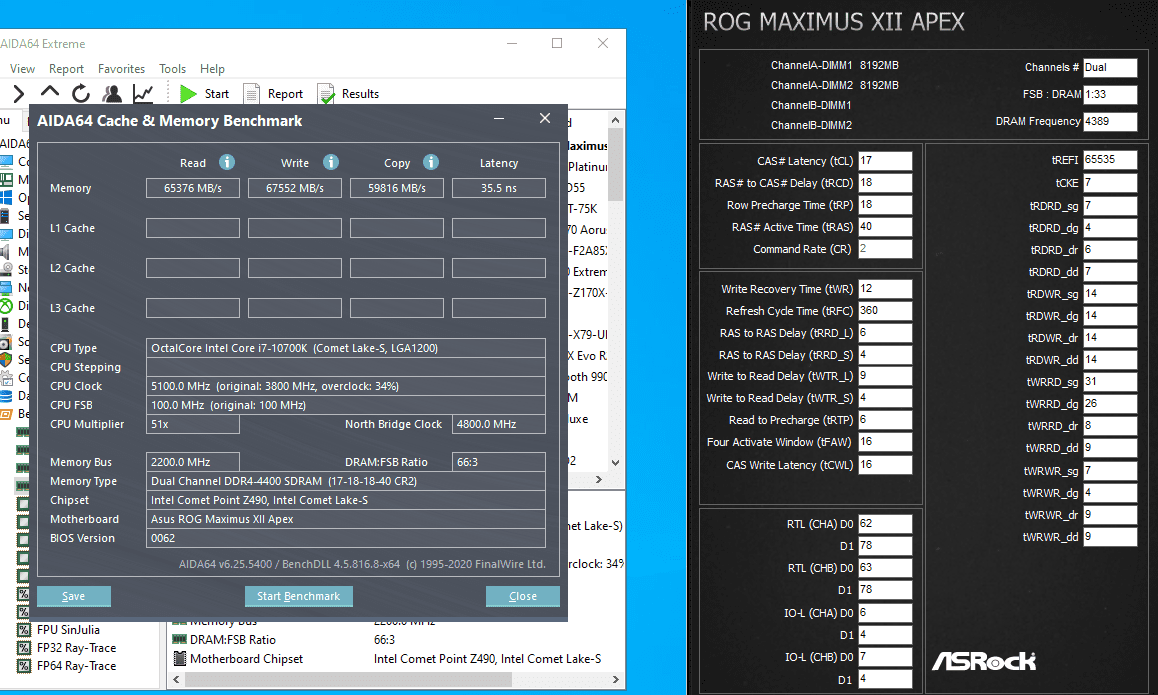Click the FSB : DRAM 1:33 field
Image resolution: width=1158 pixels, height=695 pixels.
(1110, 95)
